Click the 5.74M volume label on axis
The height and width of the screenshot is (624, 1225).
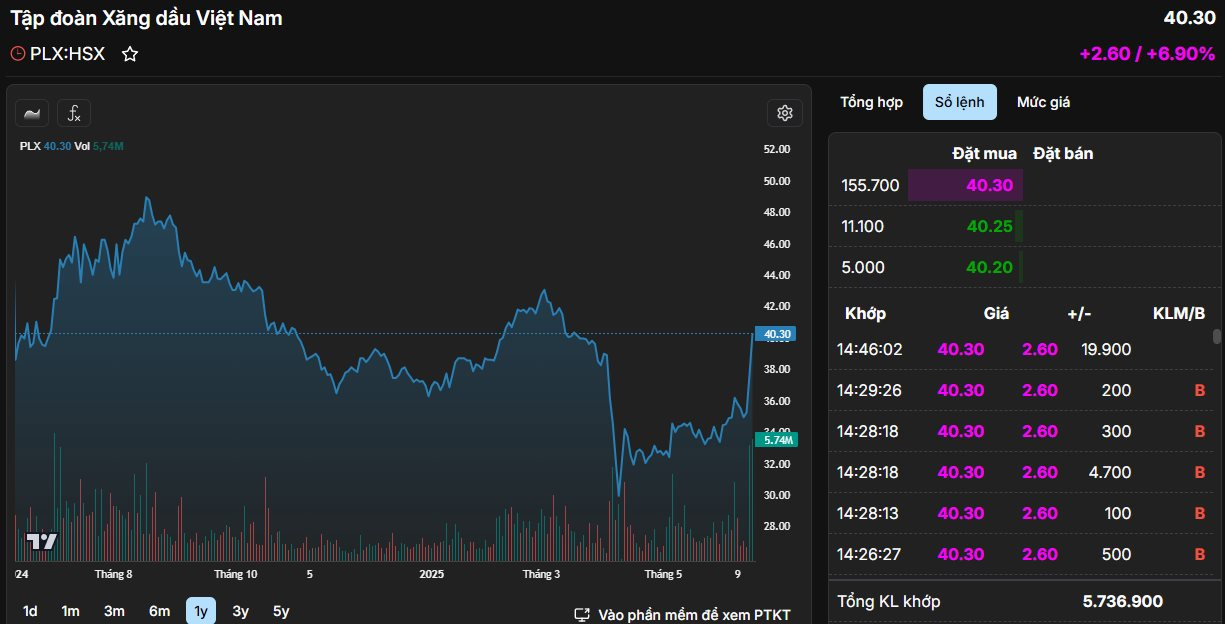(x=777, y=440)
